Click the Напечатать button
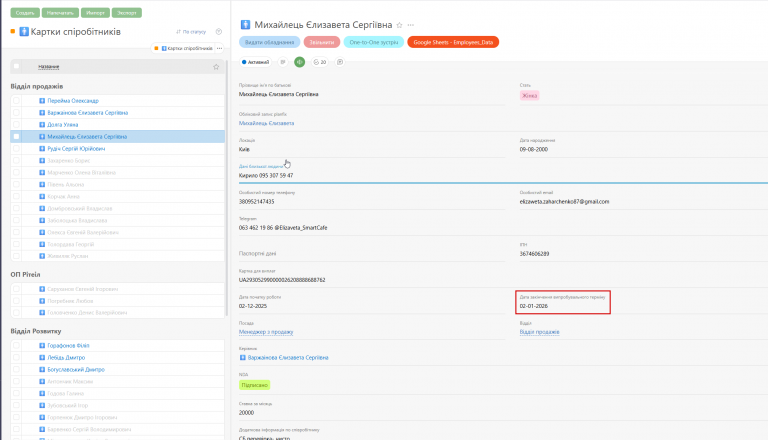The image size is (768, 440). [x=60, y=13]
